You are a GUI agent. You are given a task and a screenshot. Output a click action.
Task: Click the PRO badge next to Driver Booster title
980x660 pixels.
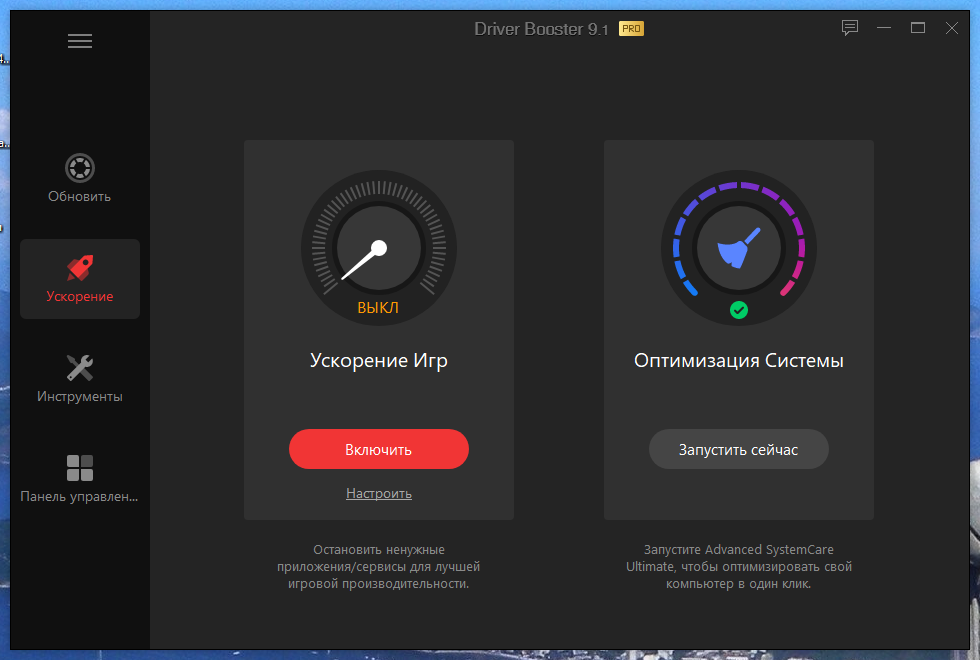[631, 28]
